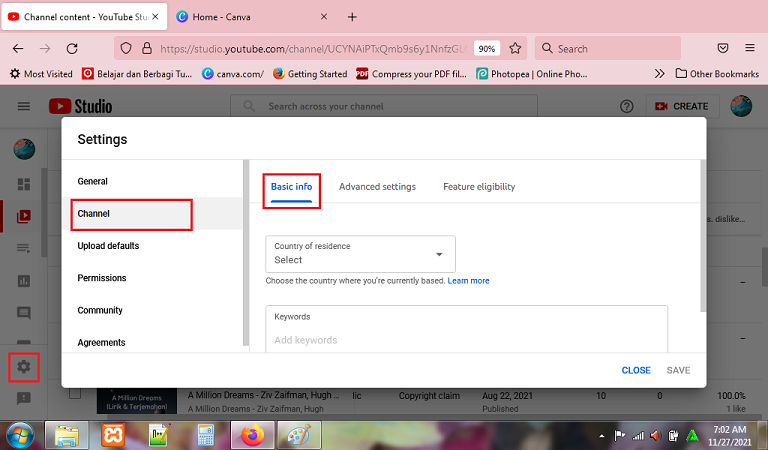Select the Basic info tab

291,187
